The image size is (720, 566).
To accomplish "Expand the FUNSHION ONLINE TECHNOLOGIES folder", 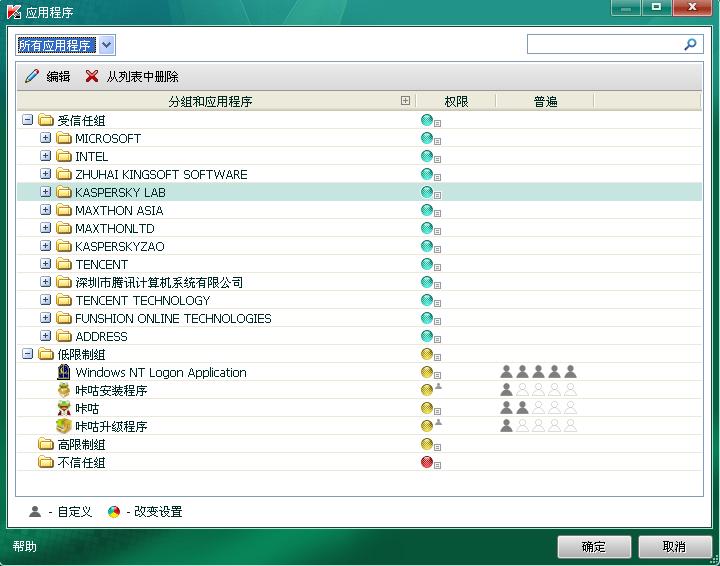I will click(x=45, y=318).
